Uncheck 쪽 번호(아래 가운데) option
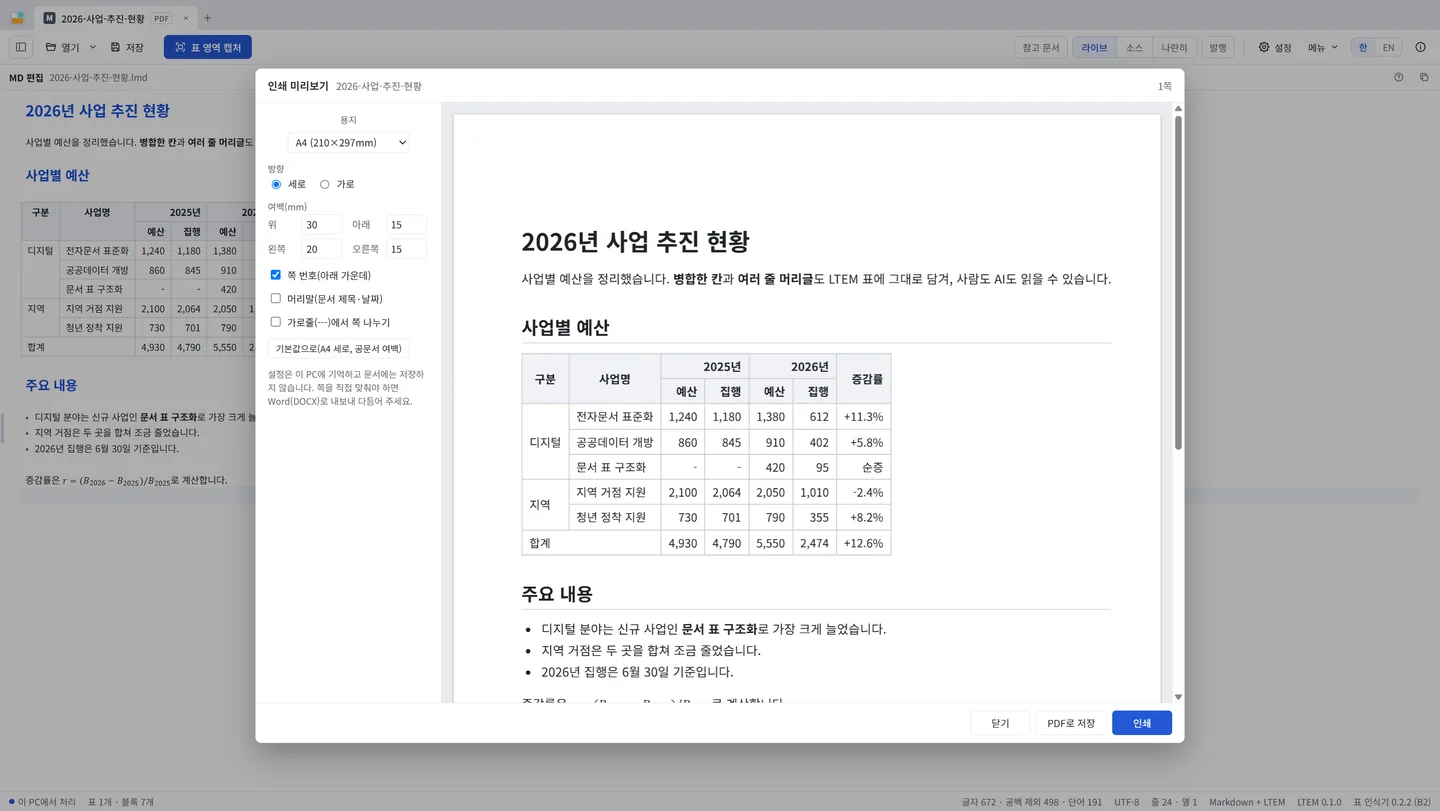This screenshot has width=1440, height=811. click(276, 275)
